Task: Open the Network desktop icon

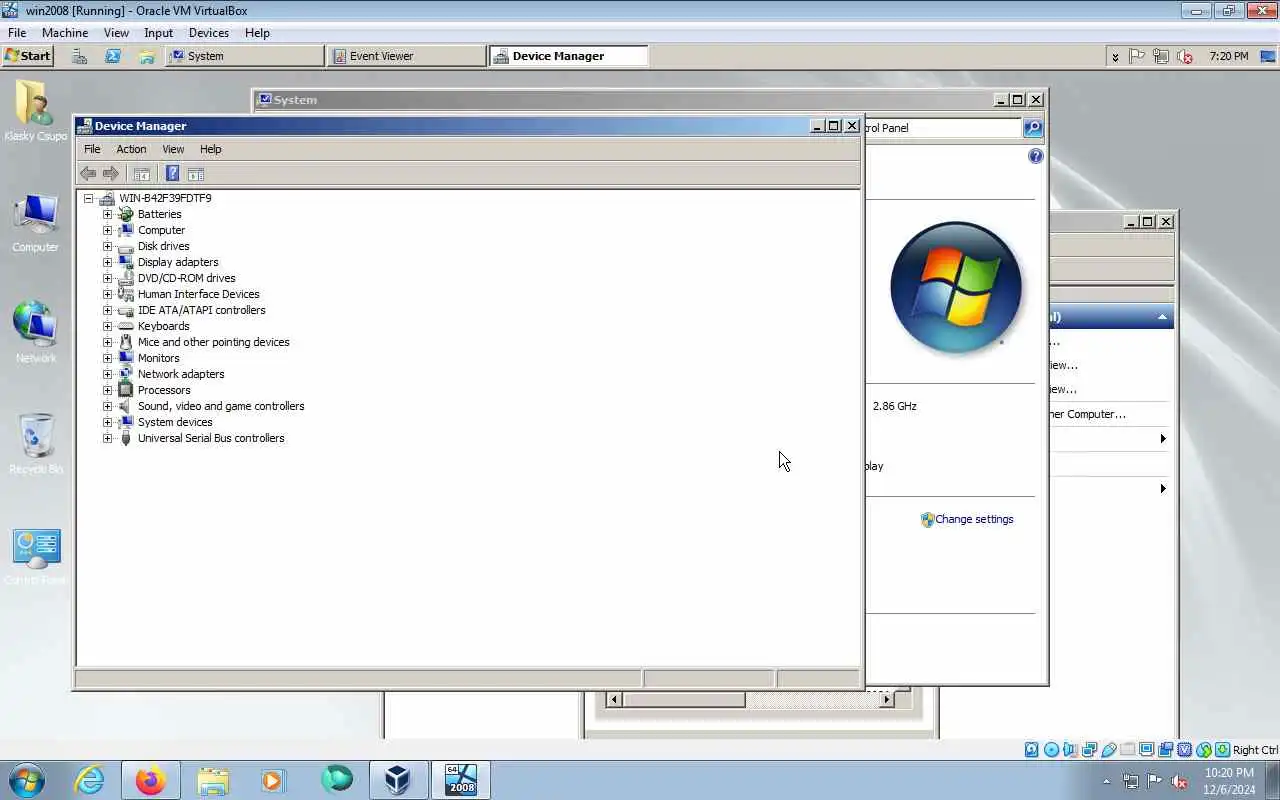Action: pos(36,333)
